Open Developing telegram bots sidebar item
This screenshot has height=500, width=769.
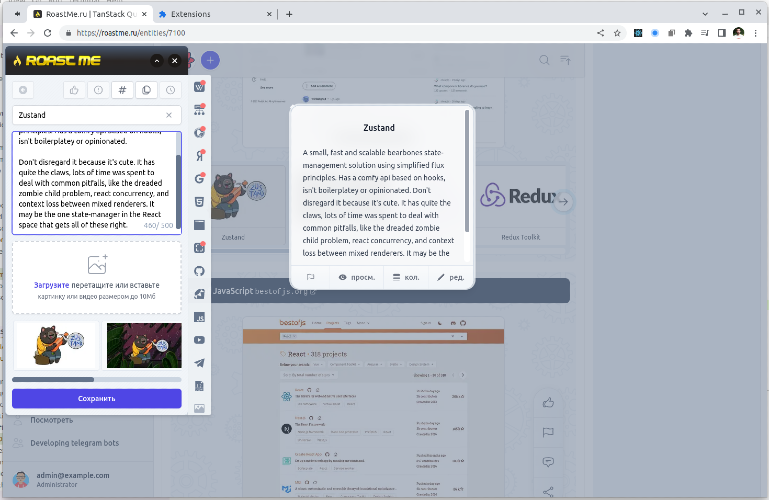click(x=75, y=443)
